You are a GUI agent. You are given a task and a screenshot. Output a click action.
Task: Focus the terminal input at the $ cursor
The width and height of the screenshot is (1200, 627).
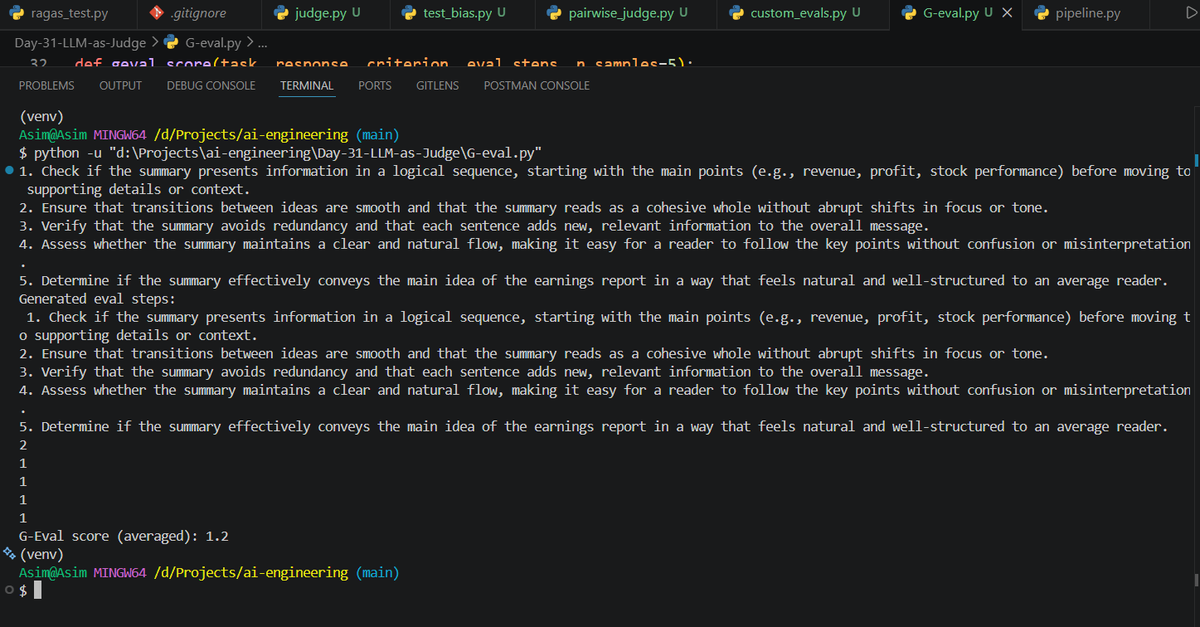(38, 591)
